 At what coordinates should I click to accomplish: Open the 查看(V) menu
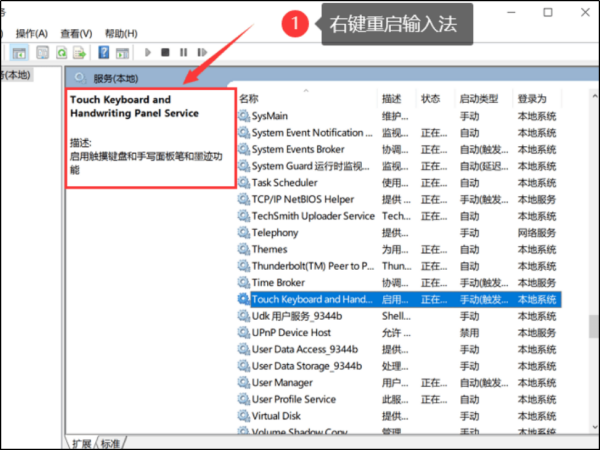[x=76, y=34]
